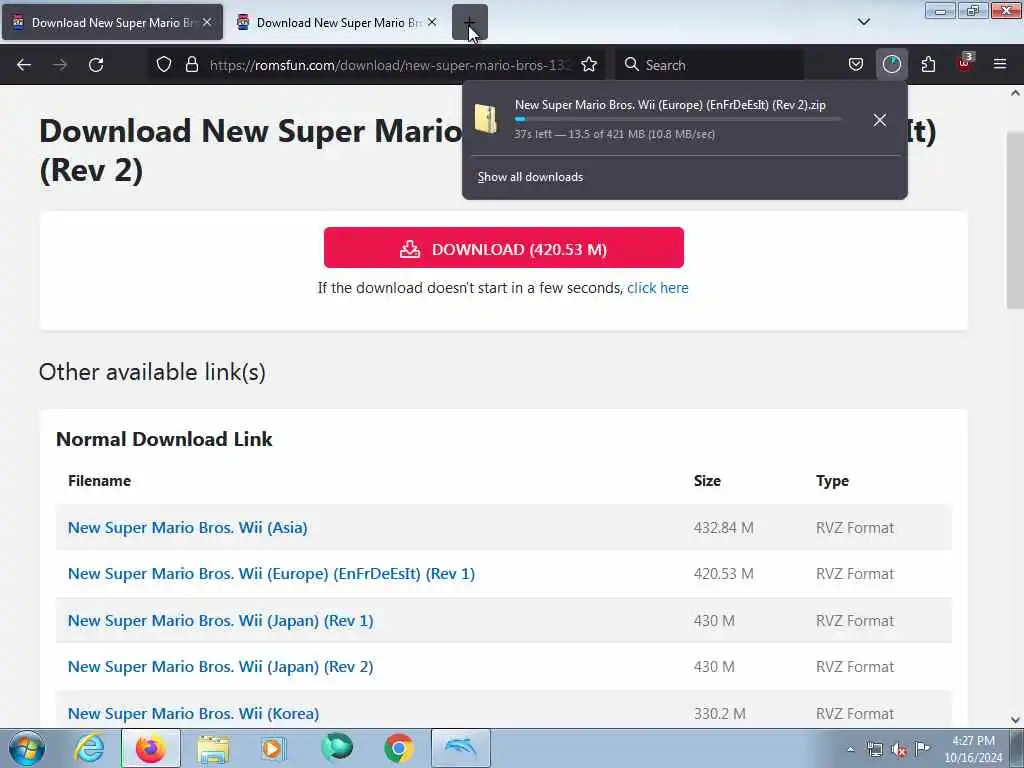The image size is (1024, 768).
Task: Open the Windows Start menu
Action: point(27,748)
